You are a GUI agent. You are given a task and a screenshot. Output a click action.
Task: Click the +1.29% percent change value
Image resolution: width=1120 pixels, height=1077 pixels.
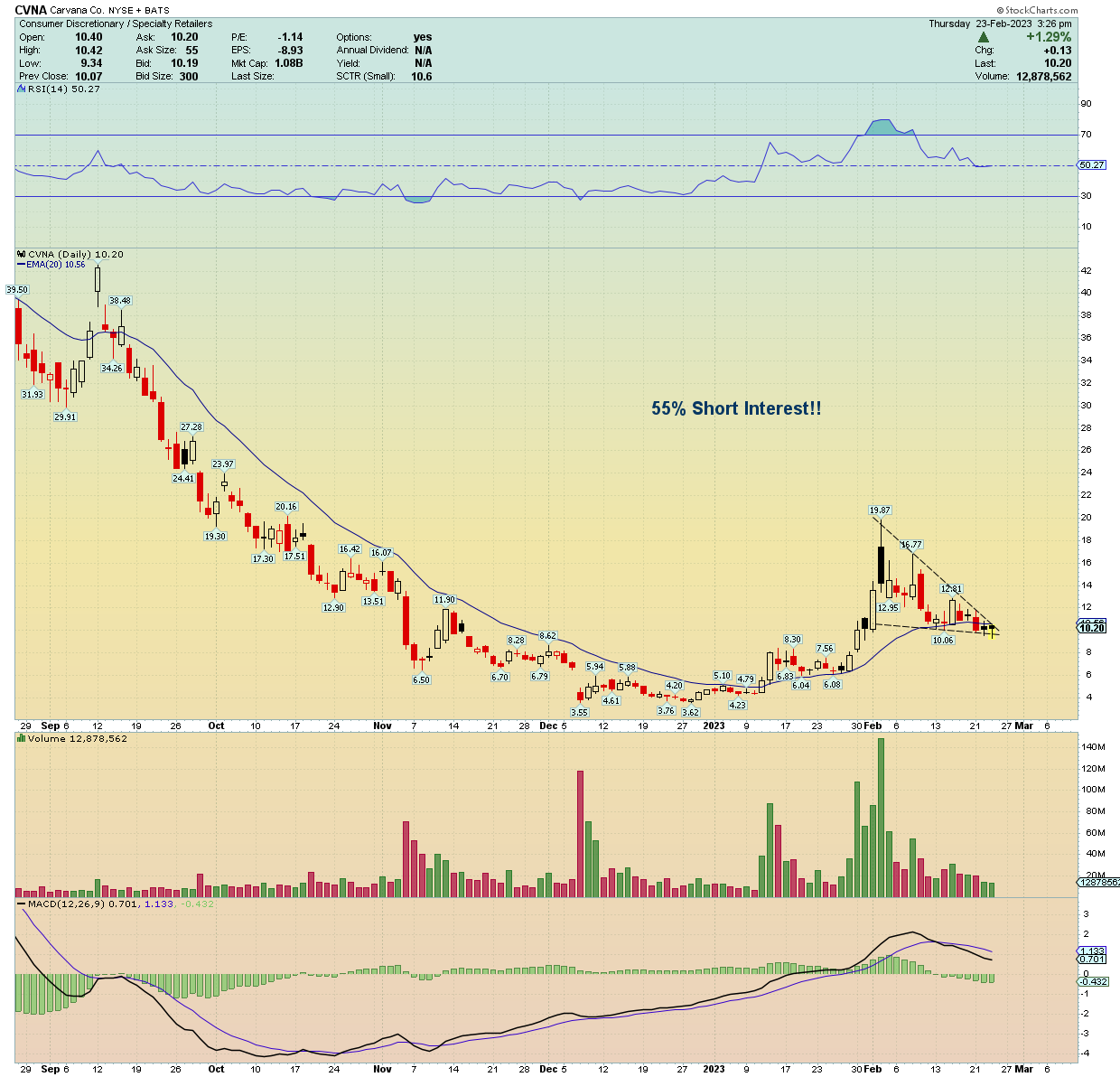tap(1049, 37)
